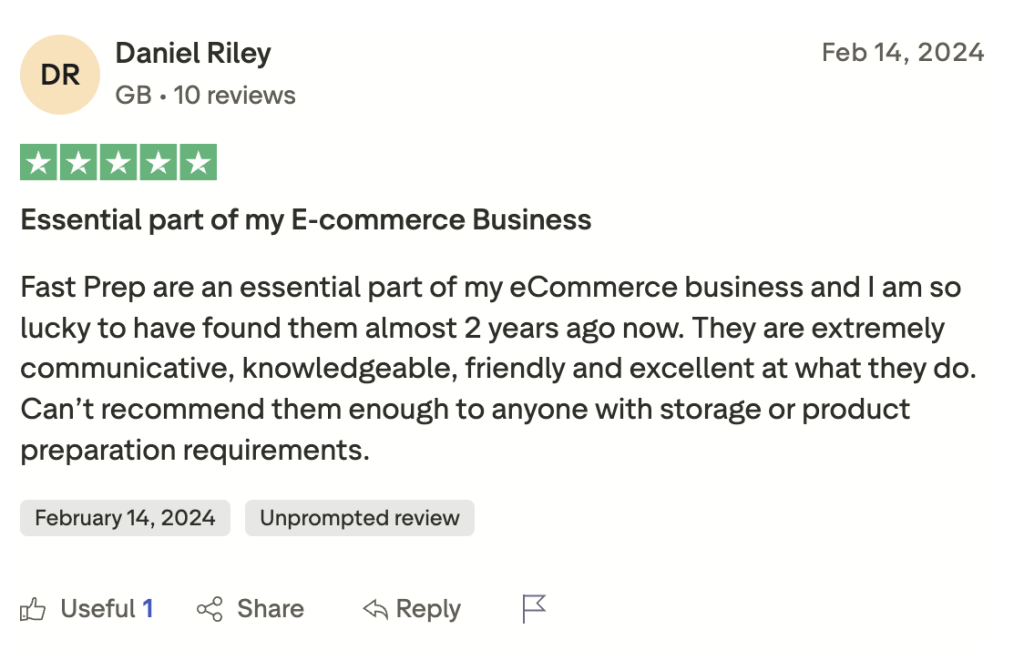The width and height of the screenshot is (1024, 650).
Task: Click the 'February 14, 2024' grey tag
Action: pos(125,518)
